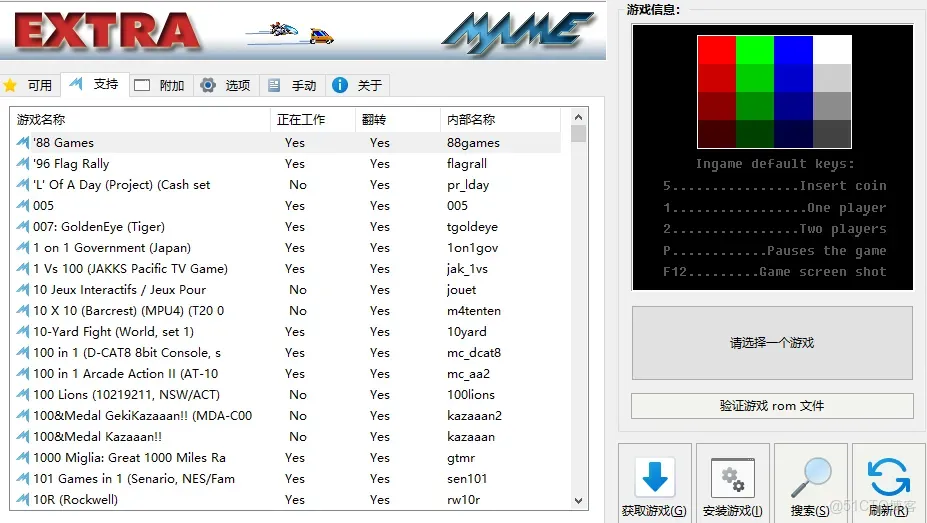Click the MAME icon beside 100&Medal Kazaaan!!
The image size is (927, 523).
pyautogui.click(x=22, y=437)
